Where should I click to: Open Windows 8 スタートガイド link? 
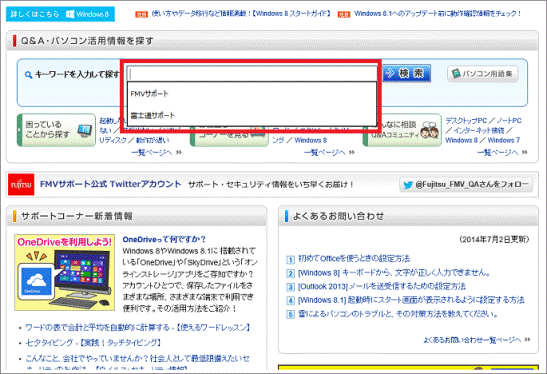click(241, 14)
